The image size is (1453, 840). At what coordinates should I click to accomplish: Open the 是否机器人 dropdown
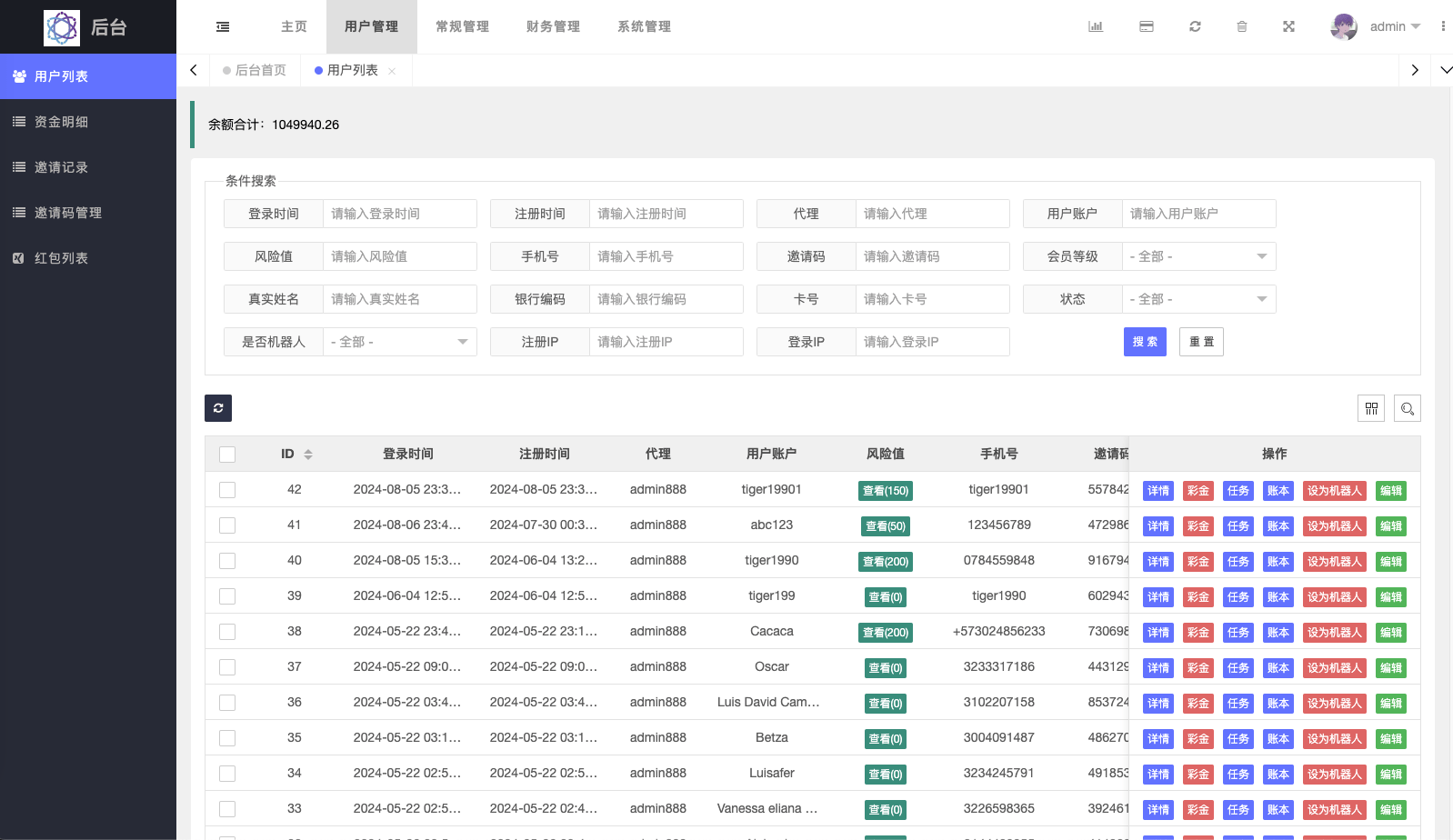click(x=399, y=342)
